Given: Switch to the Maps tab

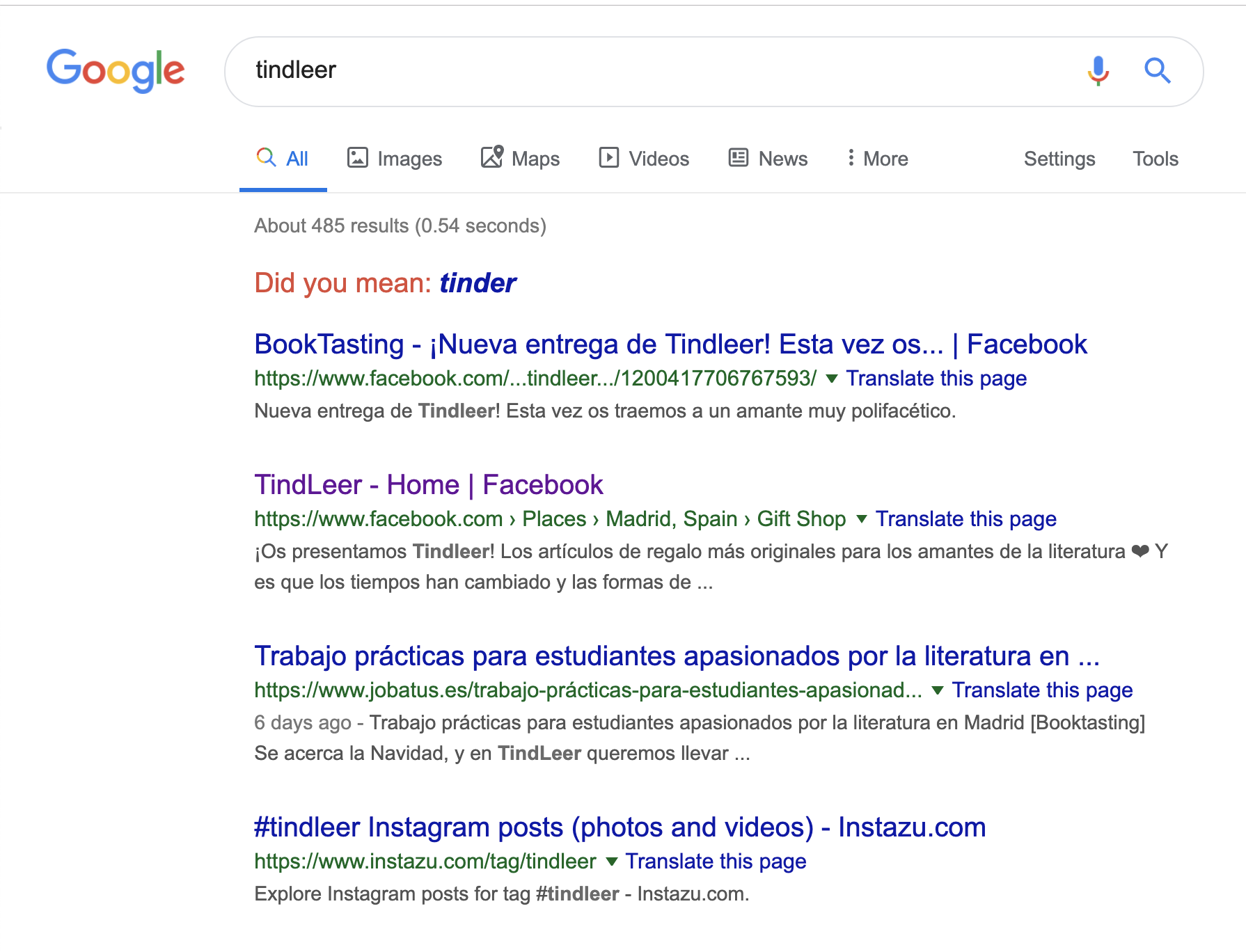Looking at the screenshot, I should pos(520,159).
